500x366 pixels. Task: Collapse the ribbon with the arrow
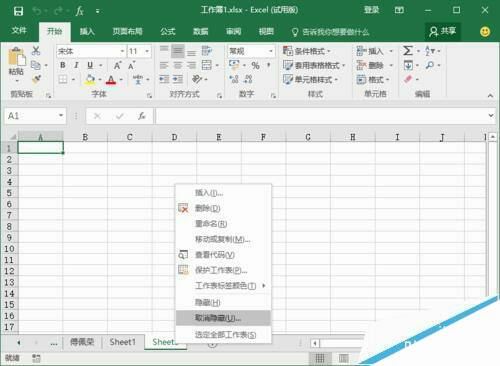490,96
